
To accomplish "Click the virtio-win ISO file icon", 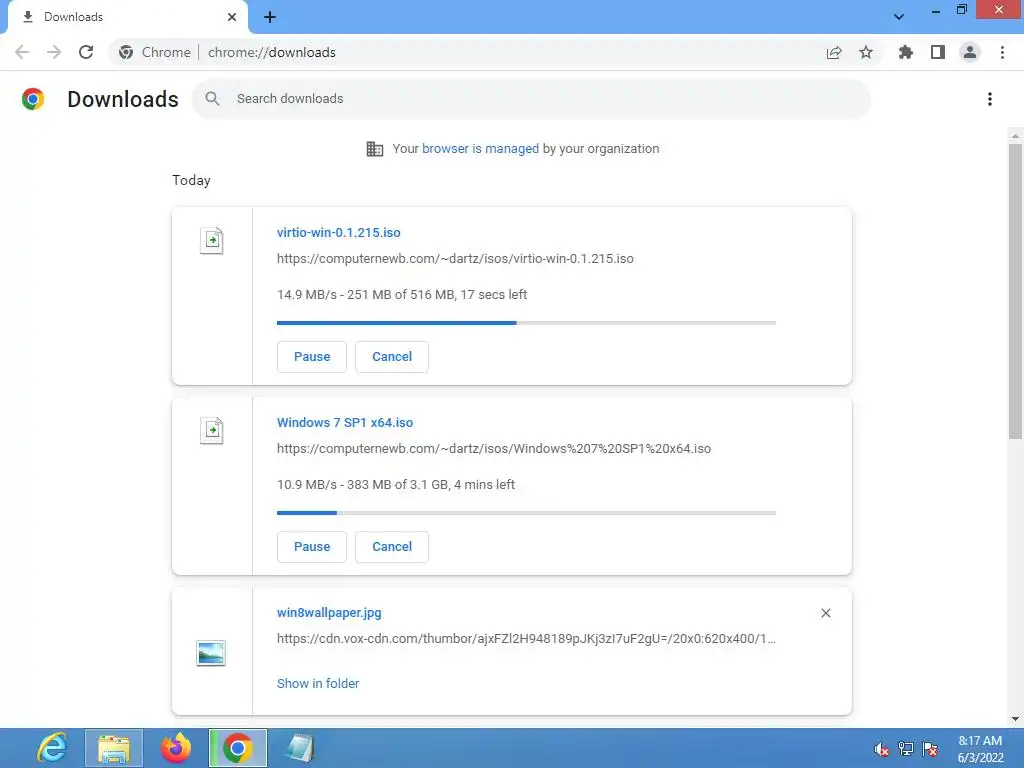I will tap(212, 241).
